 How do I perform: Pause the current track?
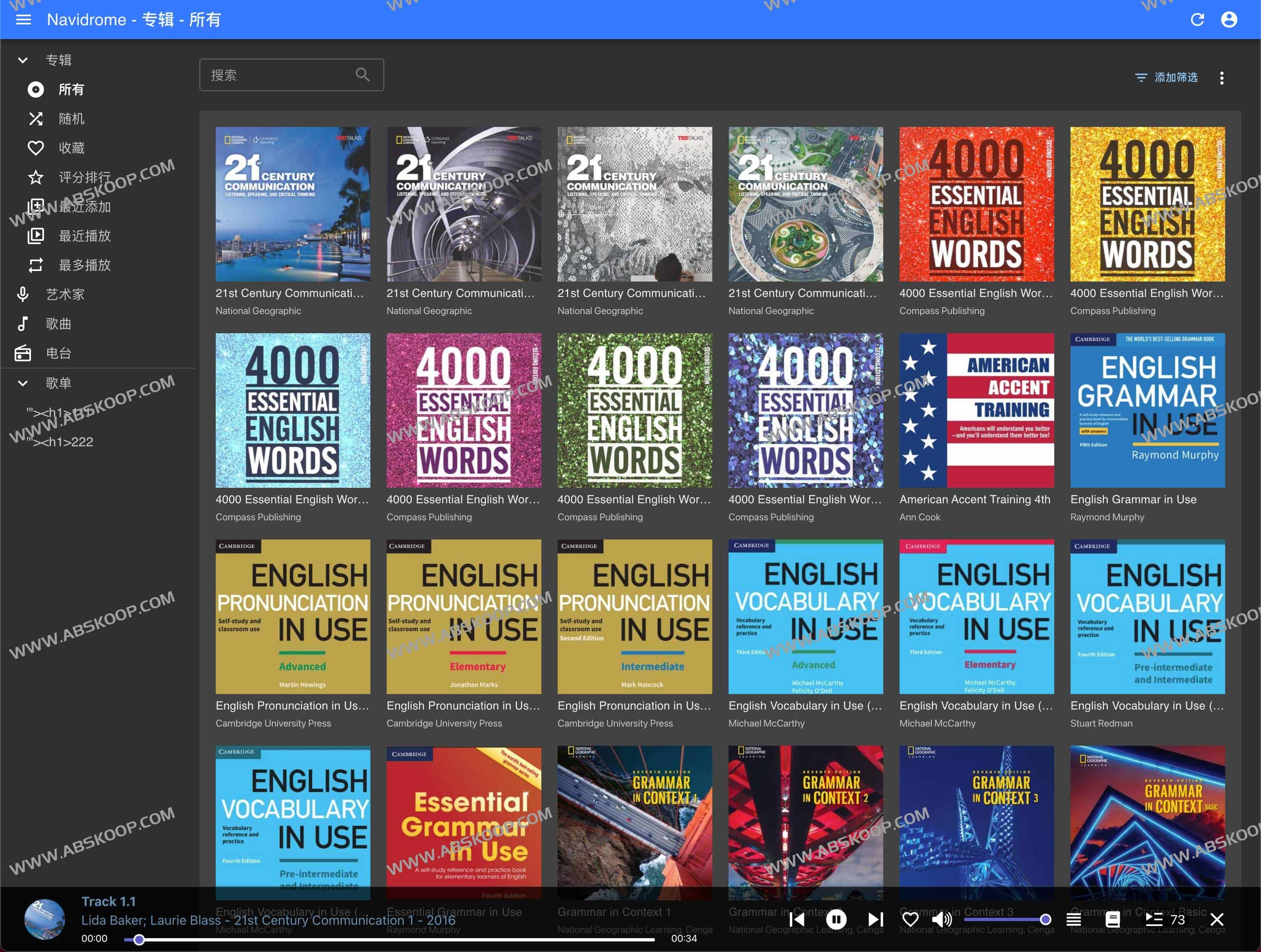click(836, 919)
